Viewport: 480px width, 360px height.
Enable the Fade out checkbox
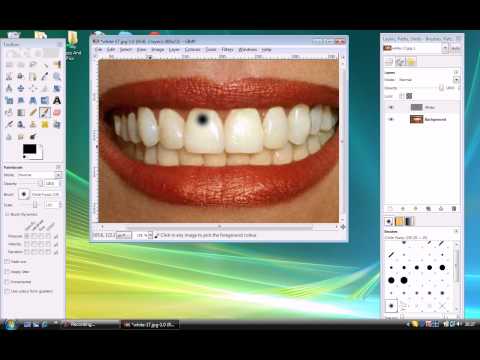tap(7, 262)
